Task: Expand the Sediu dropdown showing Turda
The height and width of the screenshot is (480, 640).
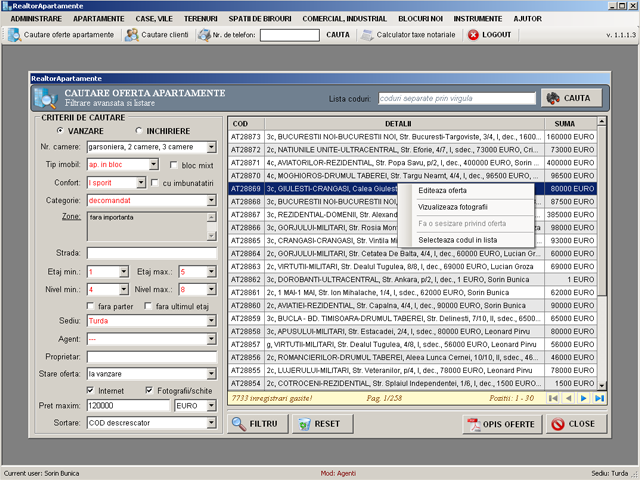Action: (x=211, y=321)
